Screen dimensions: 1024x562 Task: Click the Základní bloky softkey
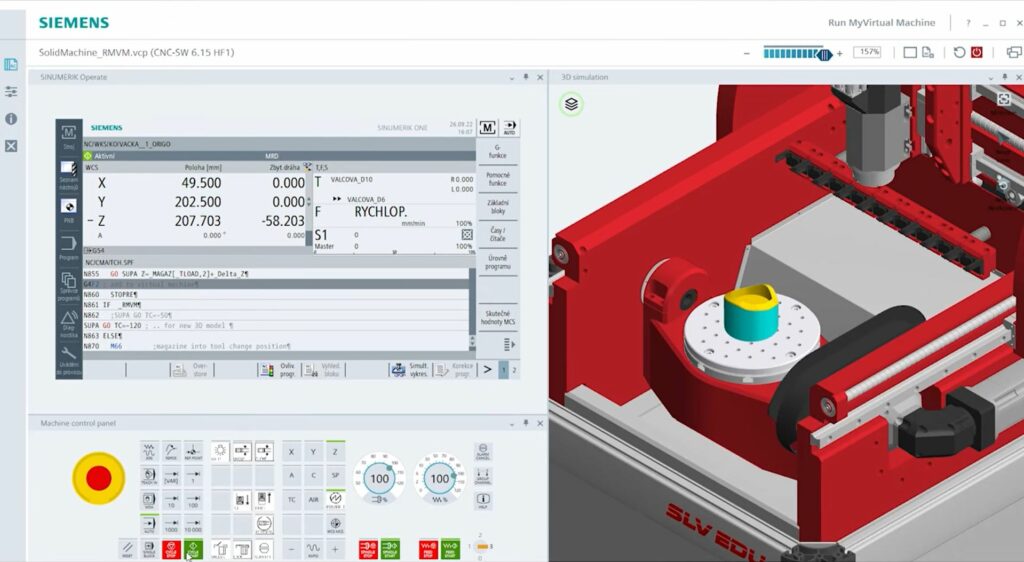pos(498,207)
